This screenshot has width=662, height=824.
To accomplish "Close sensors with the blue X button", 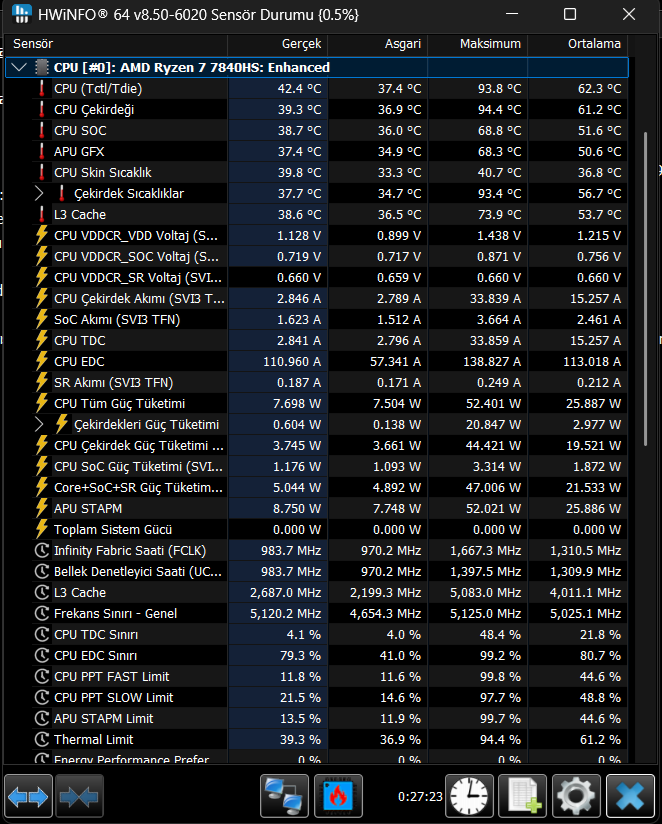I will 630,796.
